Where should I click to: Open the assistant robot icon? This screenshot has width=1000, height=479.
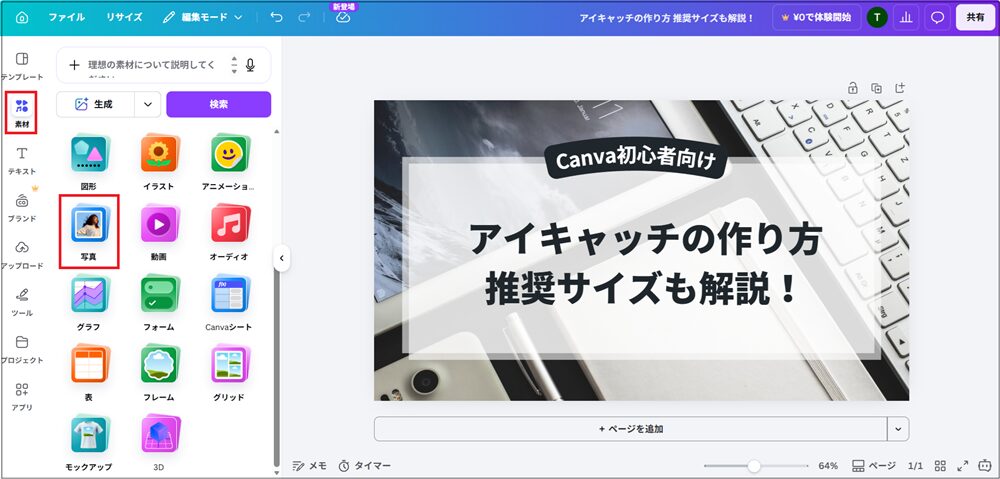click(x=986, y=466)
